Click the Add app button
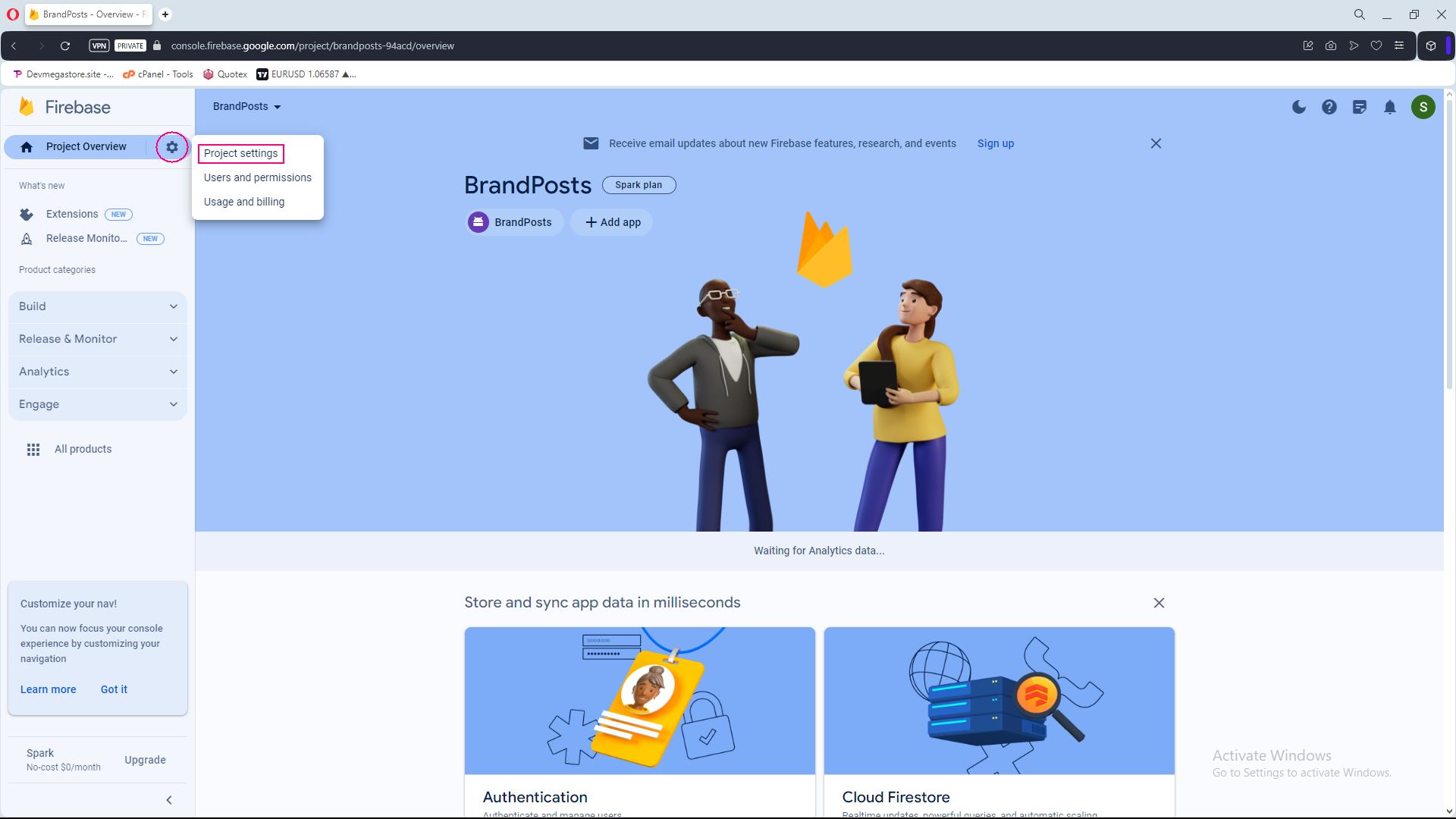The height and width of the screenshot is (819, 1456). [612, 222]
